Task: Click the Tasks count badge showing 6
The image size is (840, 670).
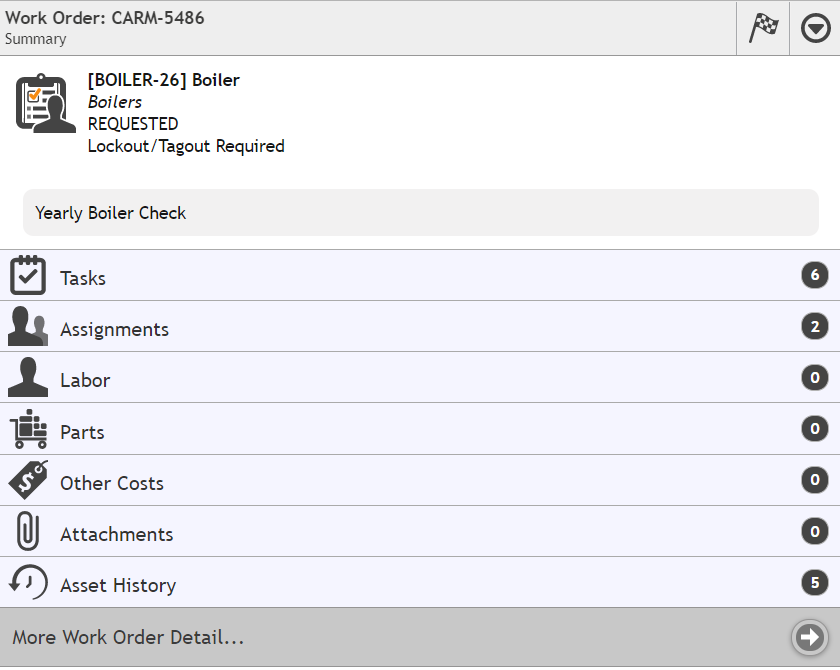Action: 815,275
